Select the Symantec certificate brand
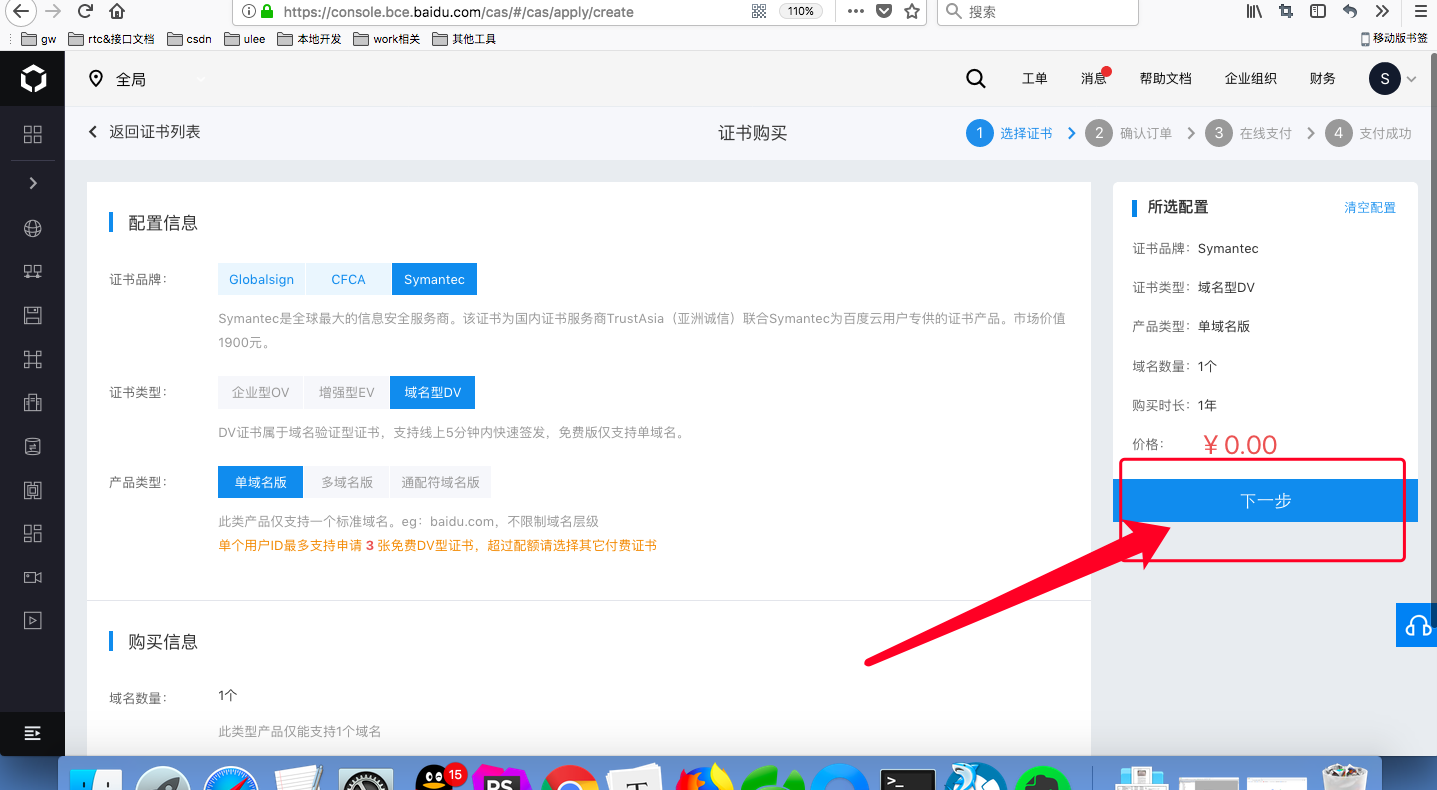 click(x=434, y=280)
